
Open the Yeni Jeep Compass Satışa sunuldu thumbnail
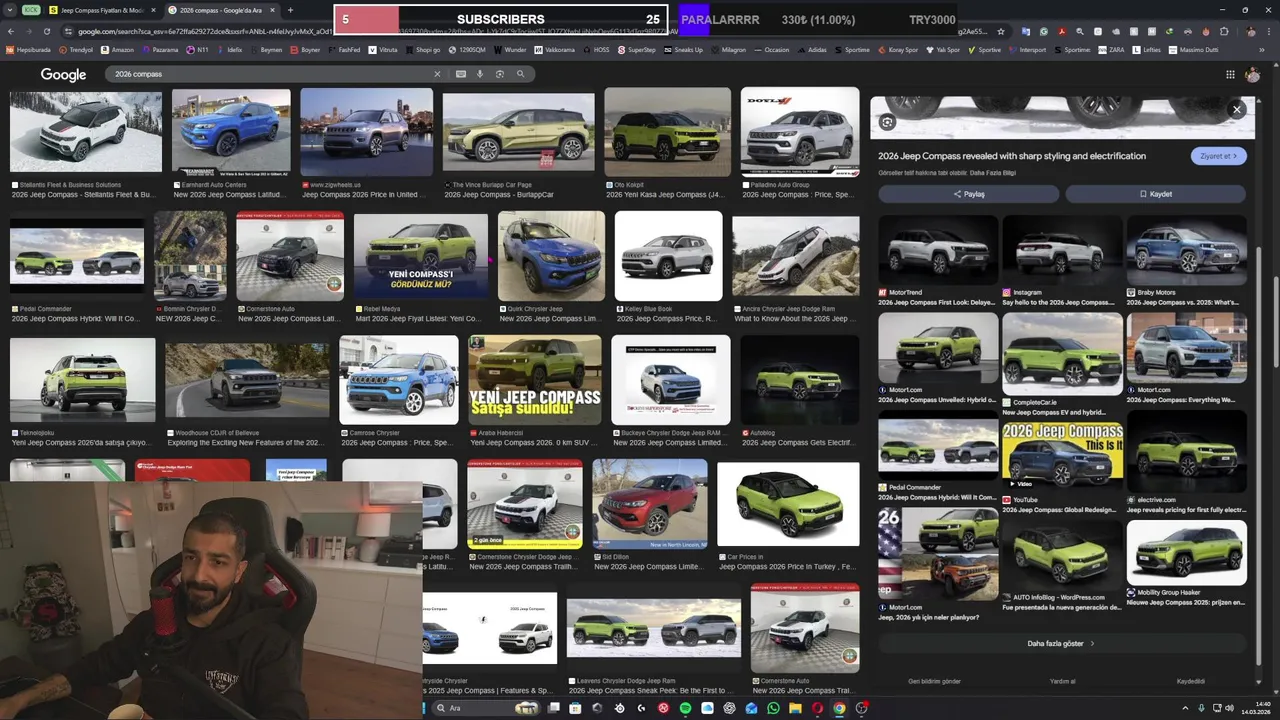[x=535, y=380]
